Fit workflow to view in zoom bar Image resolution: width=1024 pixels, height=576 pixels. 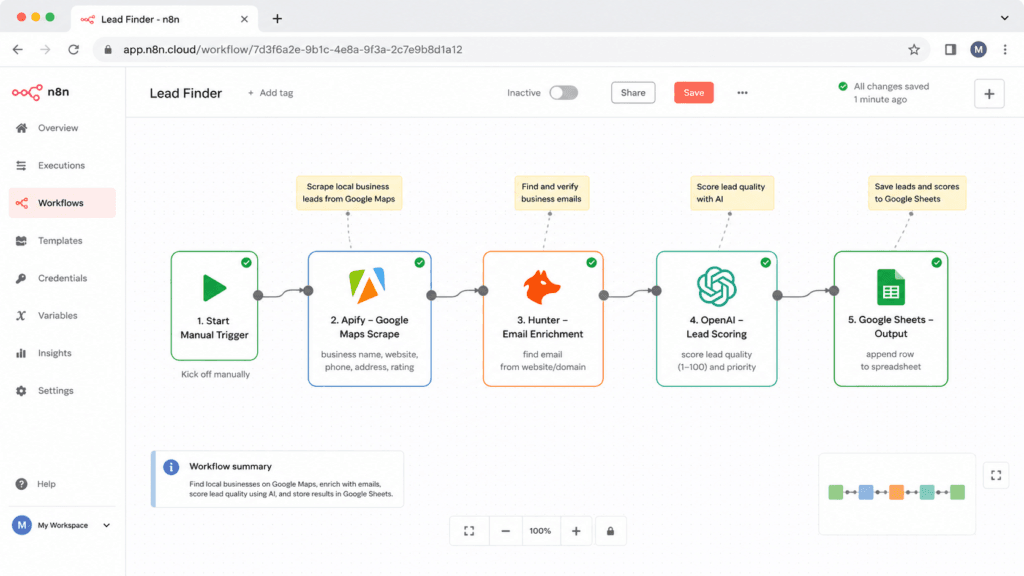469,531
